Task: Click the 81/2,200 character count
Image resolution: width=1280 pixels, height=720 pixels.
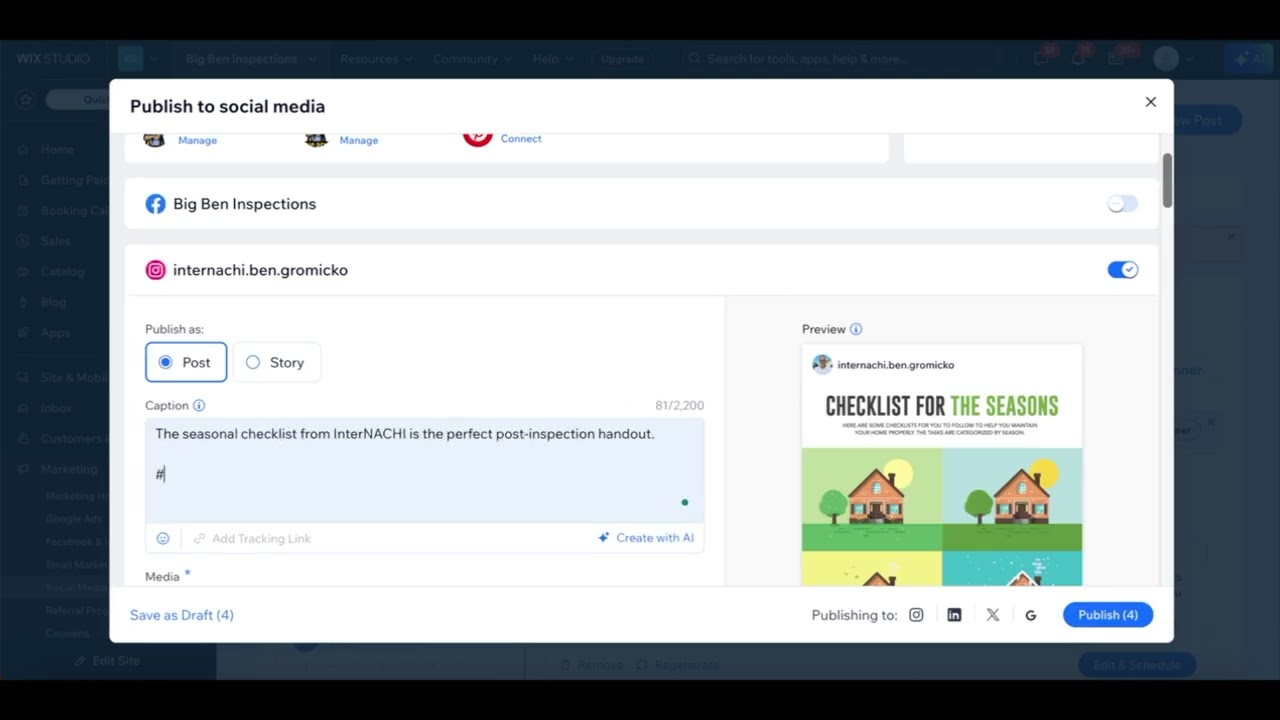Action: (680, 405)
